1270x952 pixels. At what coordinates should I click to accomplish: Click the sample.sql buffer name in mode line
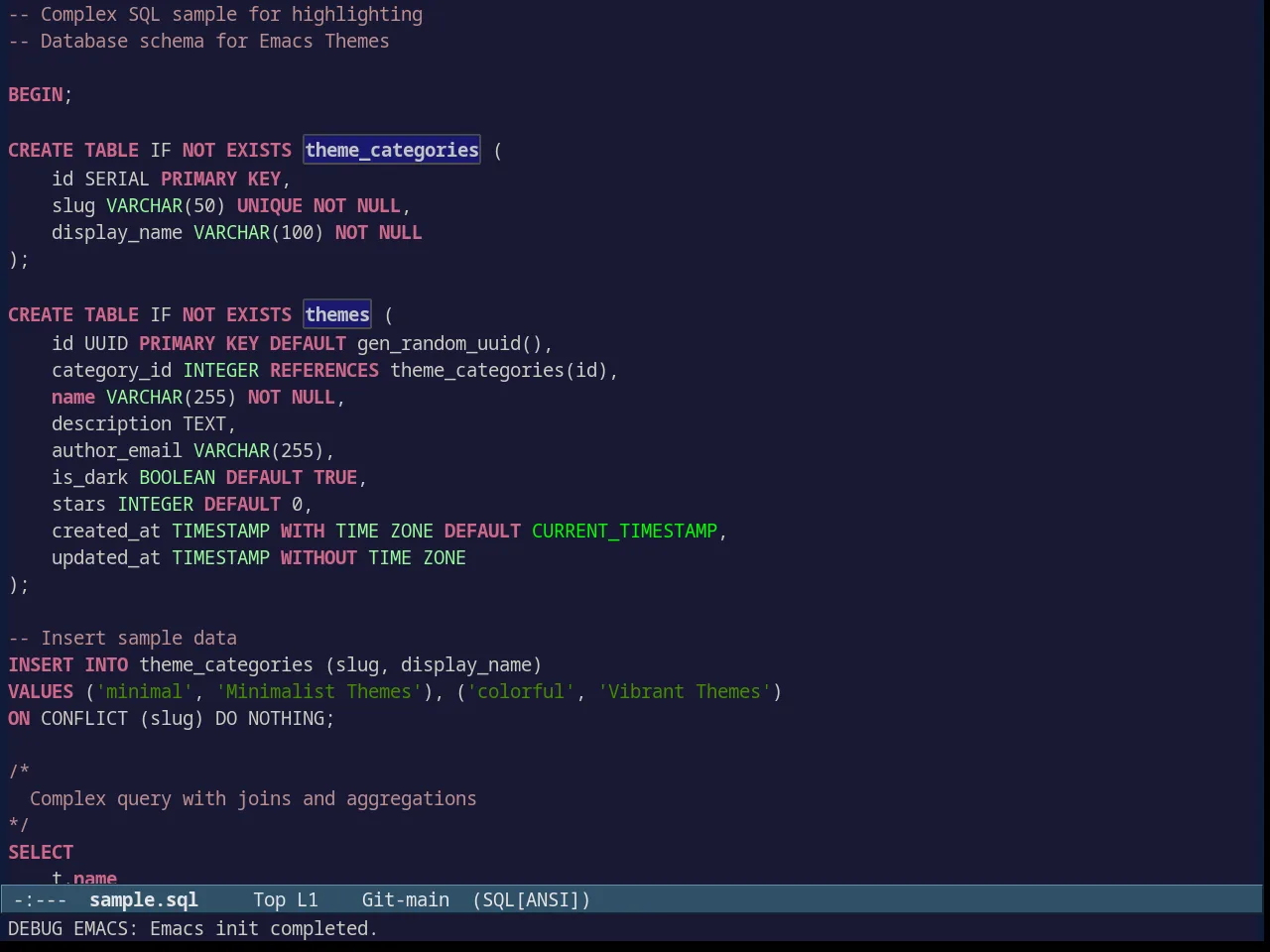coord(144,899)
